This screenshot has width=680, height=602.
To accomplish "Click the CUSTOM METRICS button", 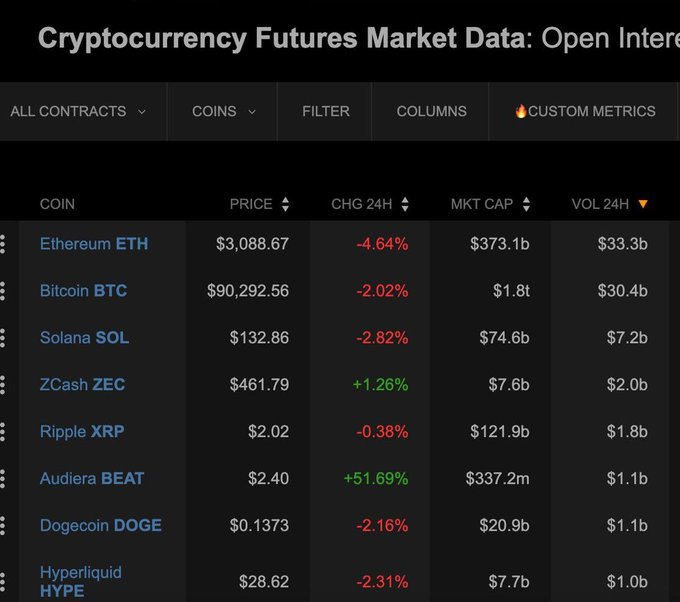I will (x=585, y=111).
